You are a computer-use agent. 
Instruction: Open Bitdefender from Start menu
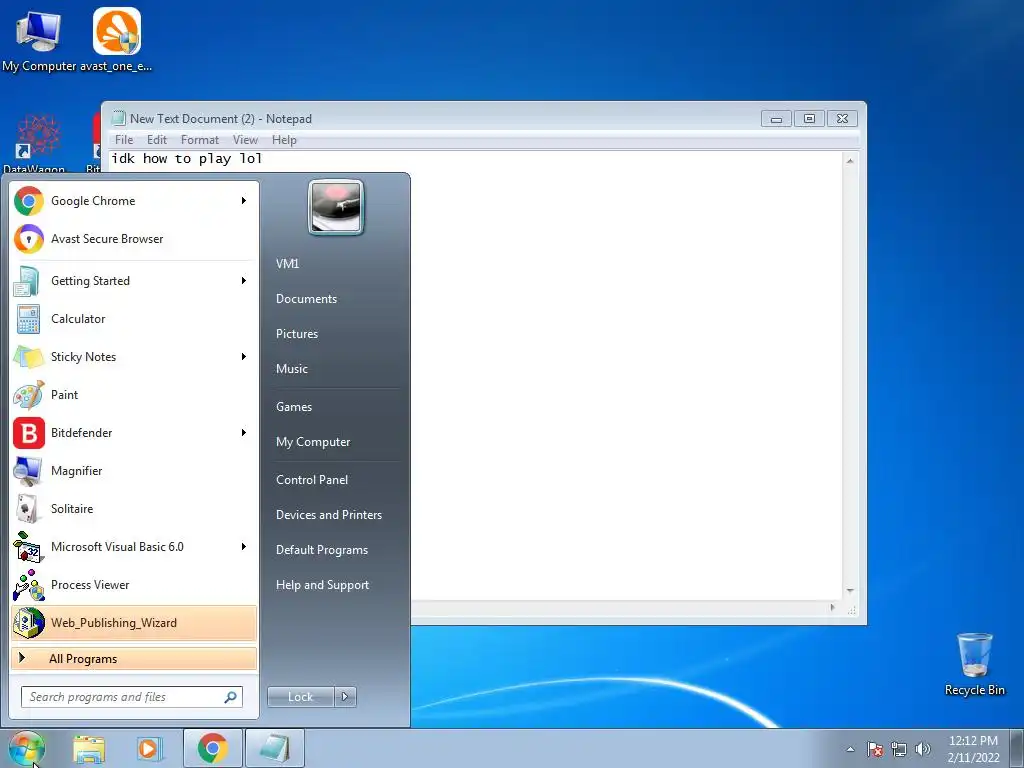click(x=134, y=432)
